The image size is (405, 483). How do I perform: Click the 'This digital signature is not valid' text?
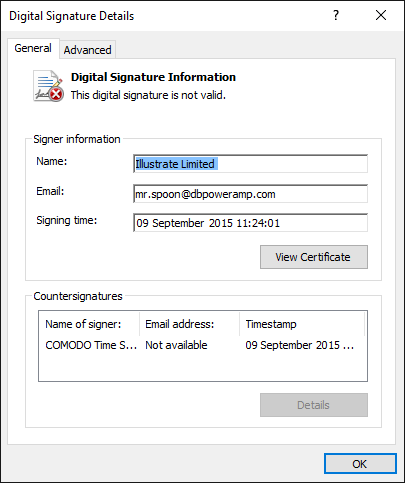(148, 95)
